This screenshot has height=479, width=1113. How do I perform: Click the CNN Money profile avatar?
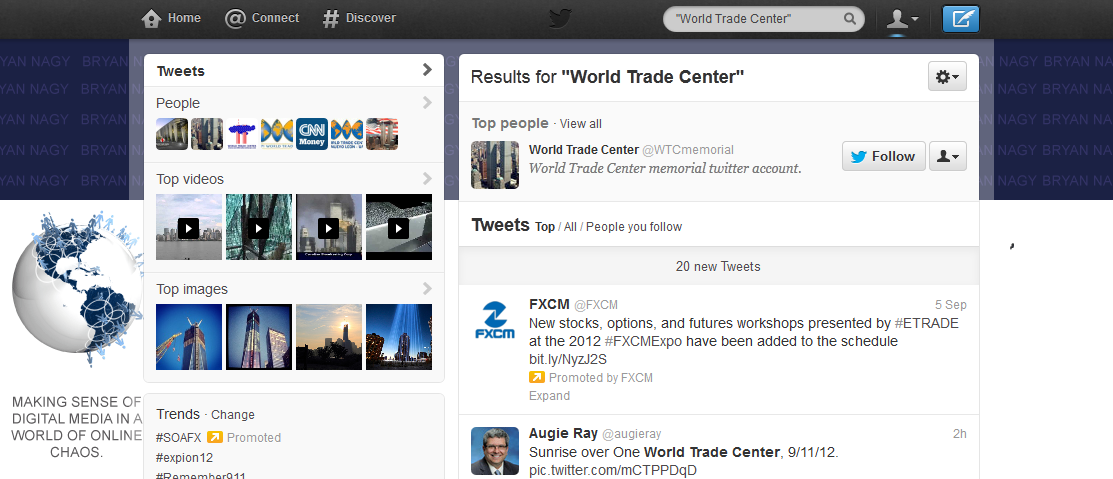312,134
